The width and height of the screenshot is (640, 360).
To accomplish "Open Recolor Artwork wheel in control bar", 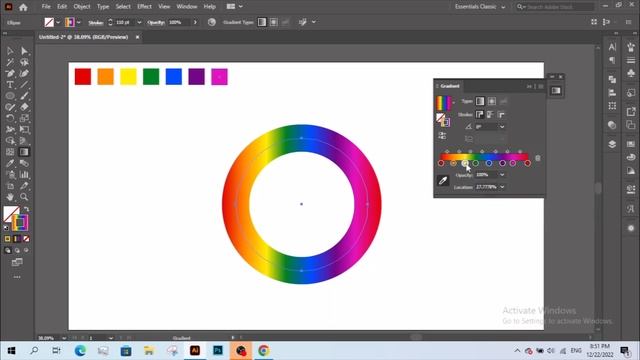I will point(211,22).
